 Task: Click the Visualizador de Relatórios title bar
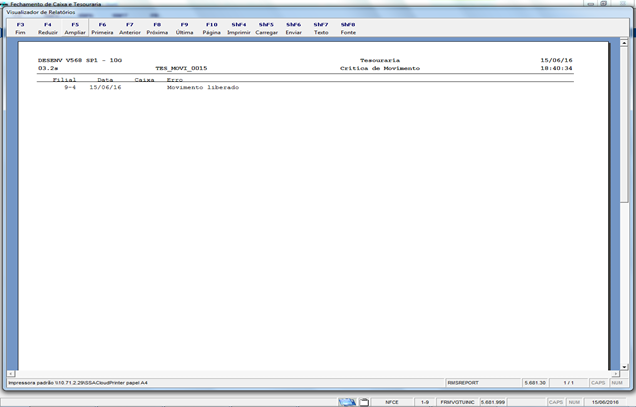[x=316, y=12]
